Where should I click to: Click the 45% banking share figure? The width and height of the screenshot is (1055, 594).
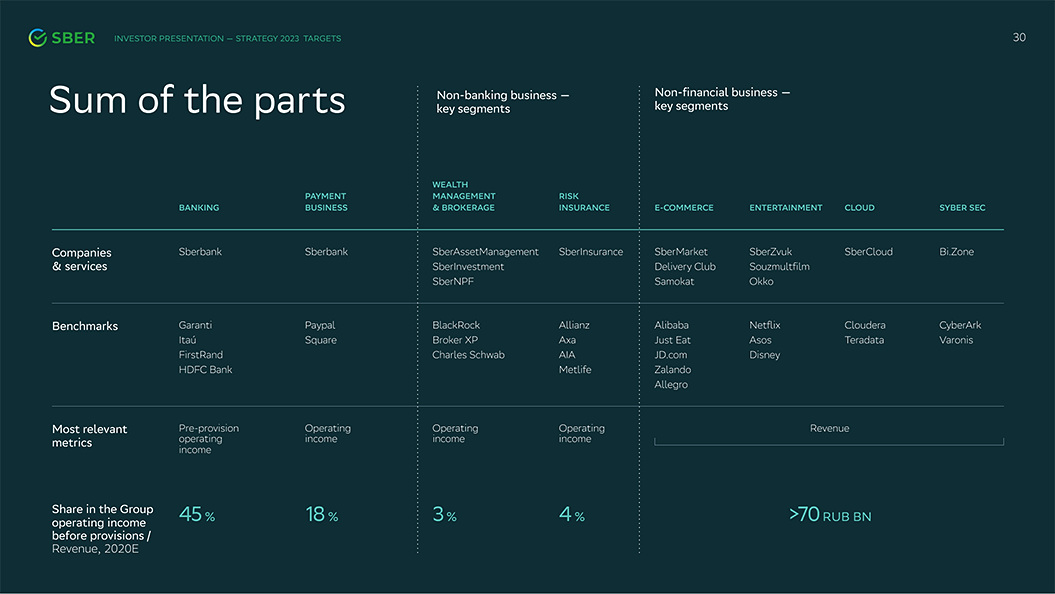(x=196, y=515)
